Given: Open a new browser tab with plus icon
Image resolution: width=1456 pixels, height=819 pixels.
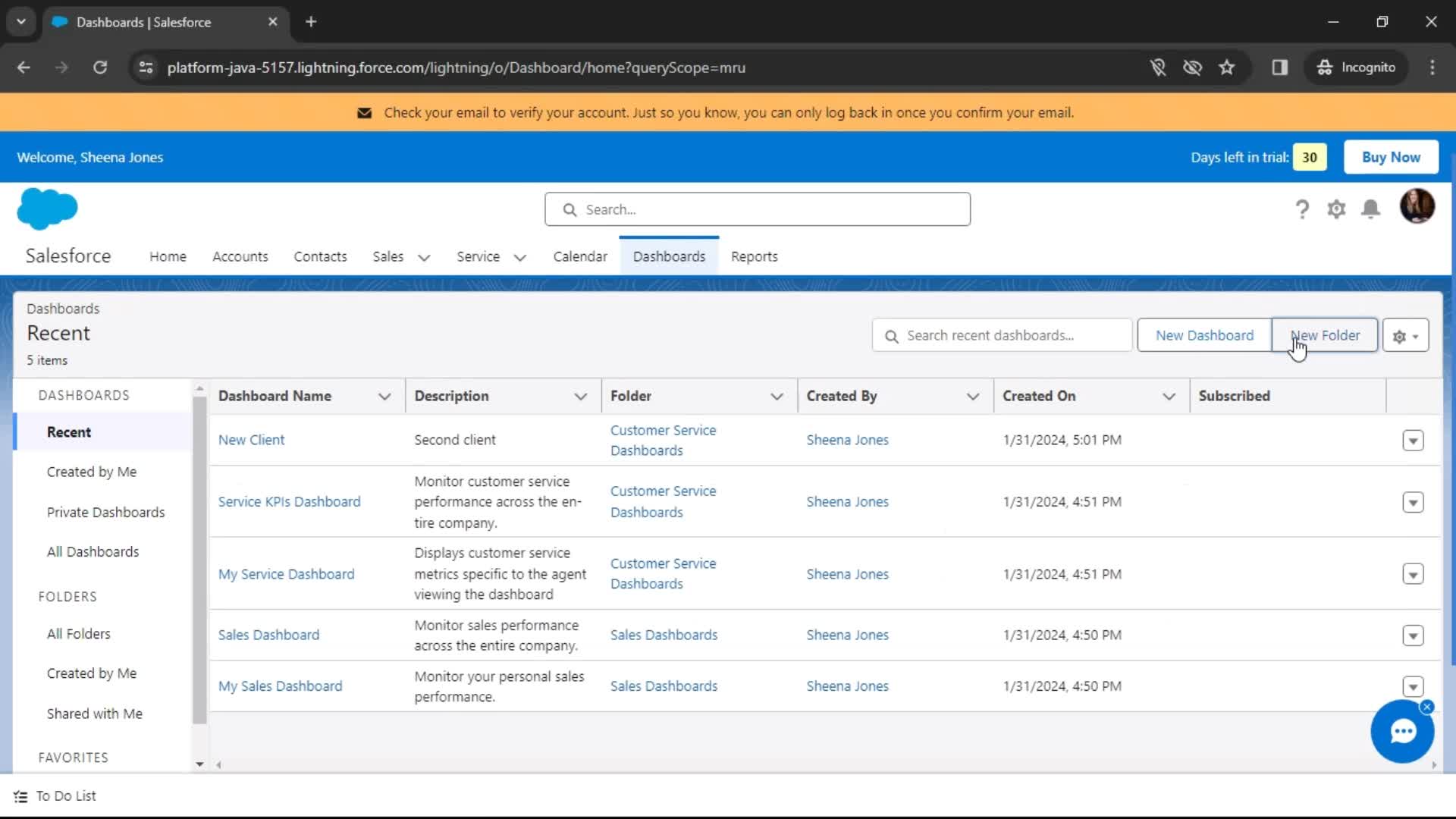Looking at the screenshot, I should tap(311, 22).
